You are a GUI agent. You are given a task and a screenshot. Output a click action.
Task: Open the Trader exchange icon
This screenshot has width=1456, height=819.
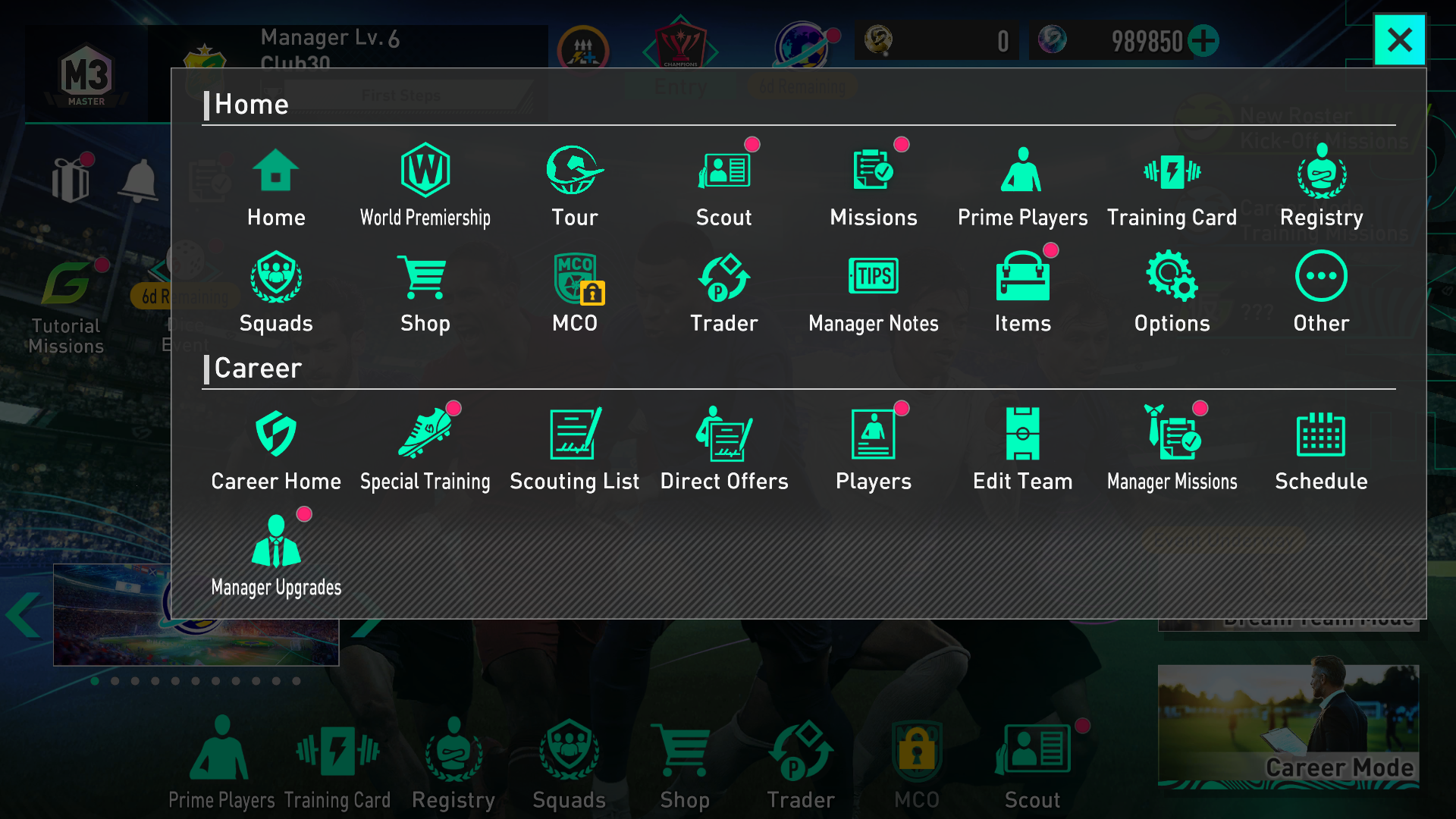724,278
